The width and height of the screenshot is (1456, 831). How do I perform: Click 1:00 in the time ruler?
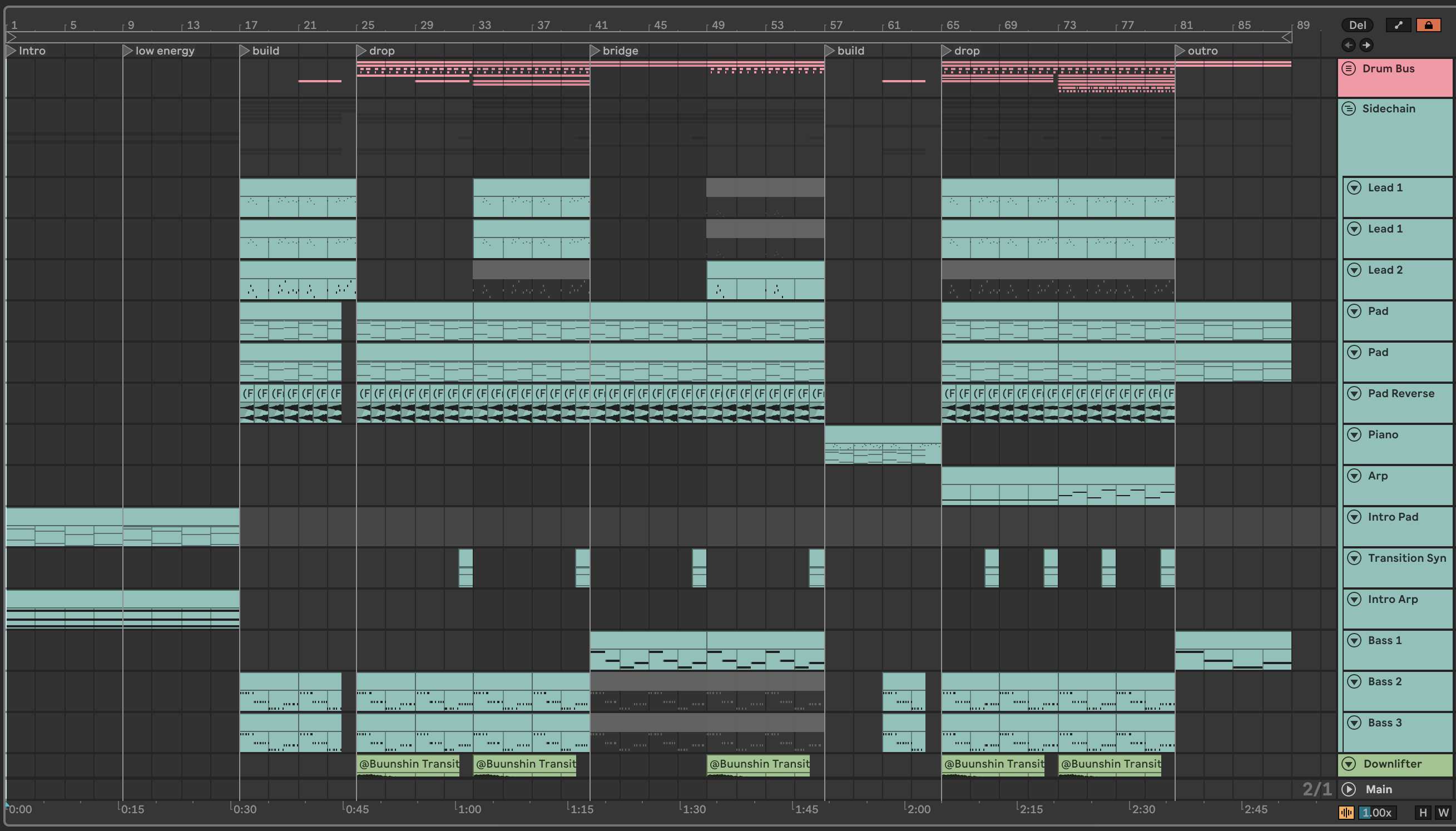point(469,809)
